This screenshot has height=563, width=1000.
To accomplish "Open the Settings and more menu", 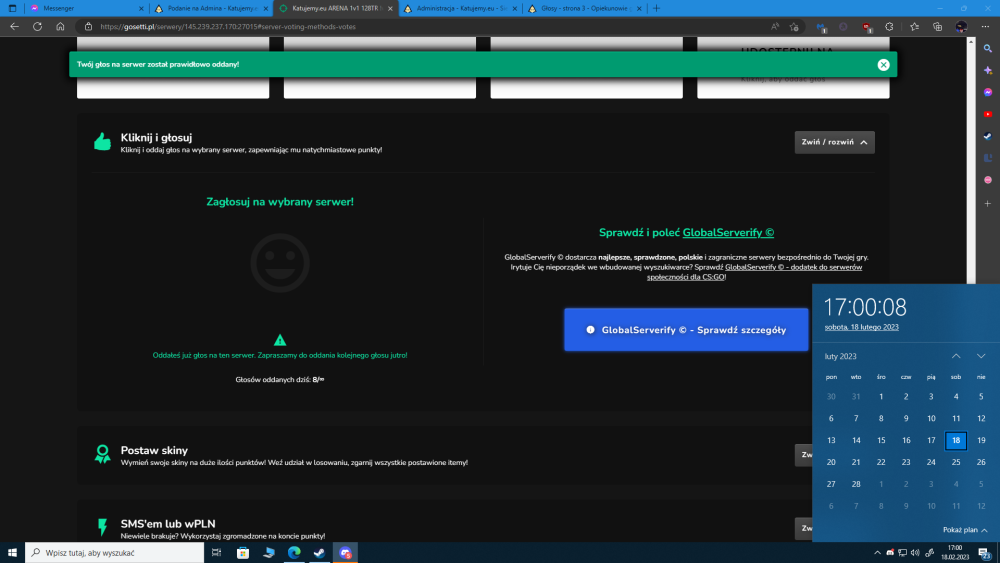I will tap(985, 27).
